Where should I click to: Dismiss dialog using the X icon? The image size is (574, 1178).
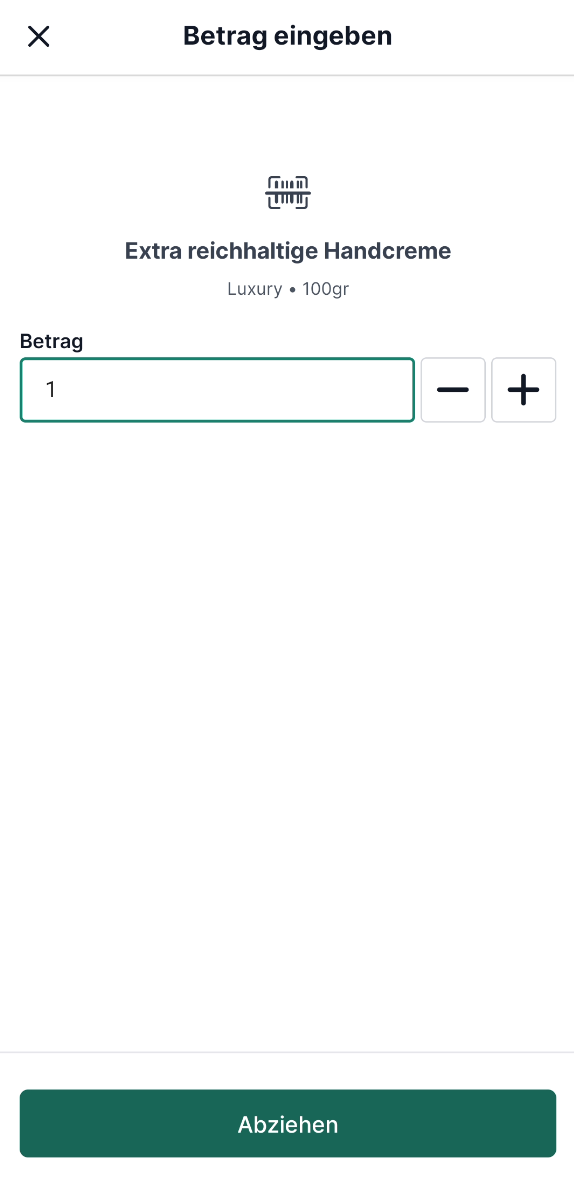pyautogui.click(x=38, y=36)
